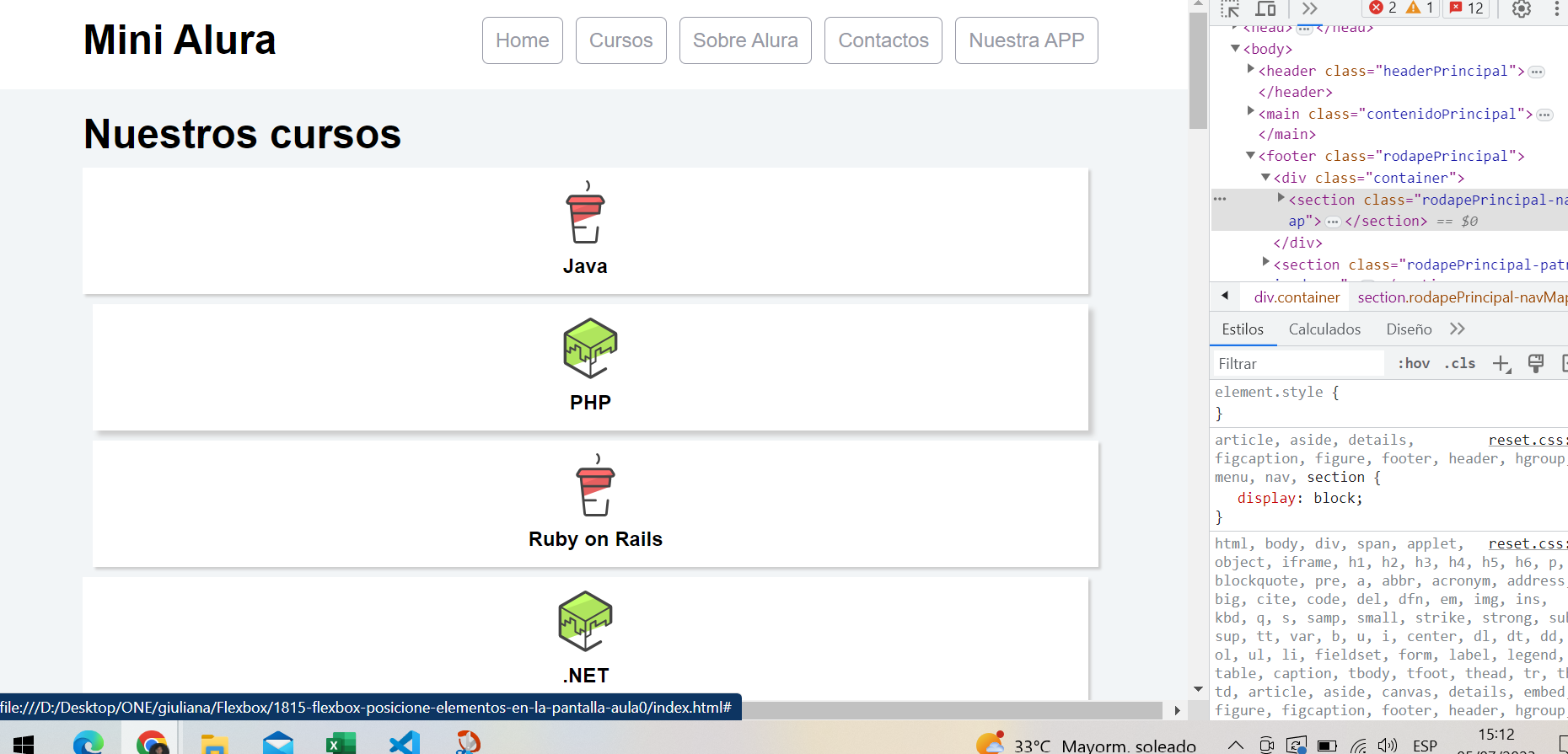The width and height of the screenshot is (1568, 754).
Task: Add a new style rule
Action: (1501, 364)
